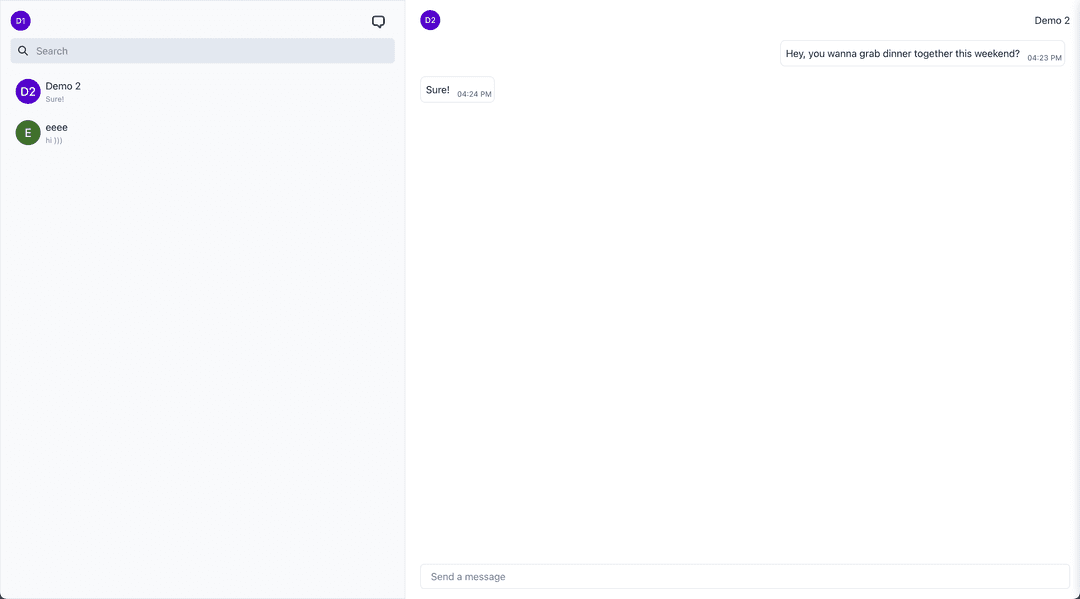Click the magnifying glass search icon
The height and width of the screenshot is (599, 1080).
pyautogui.click(x=22, y=50)
